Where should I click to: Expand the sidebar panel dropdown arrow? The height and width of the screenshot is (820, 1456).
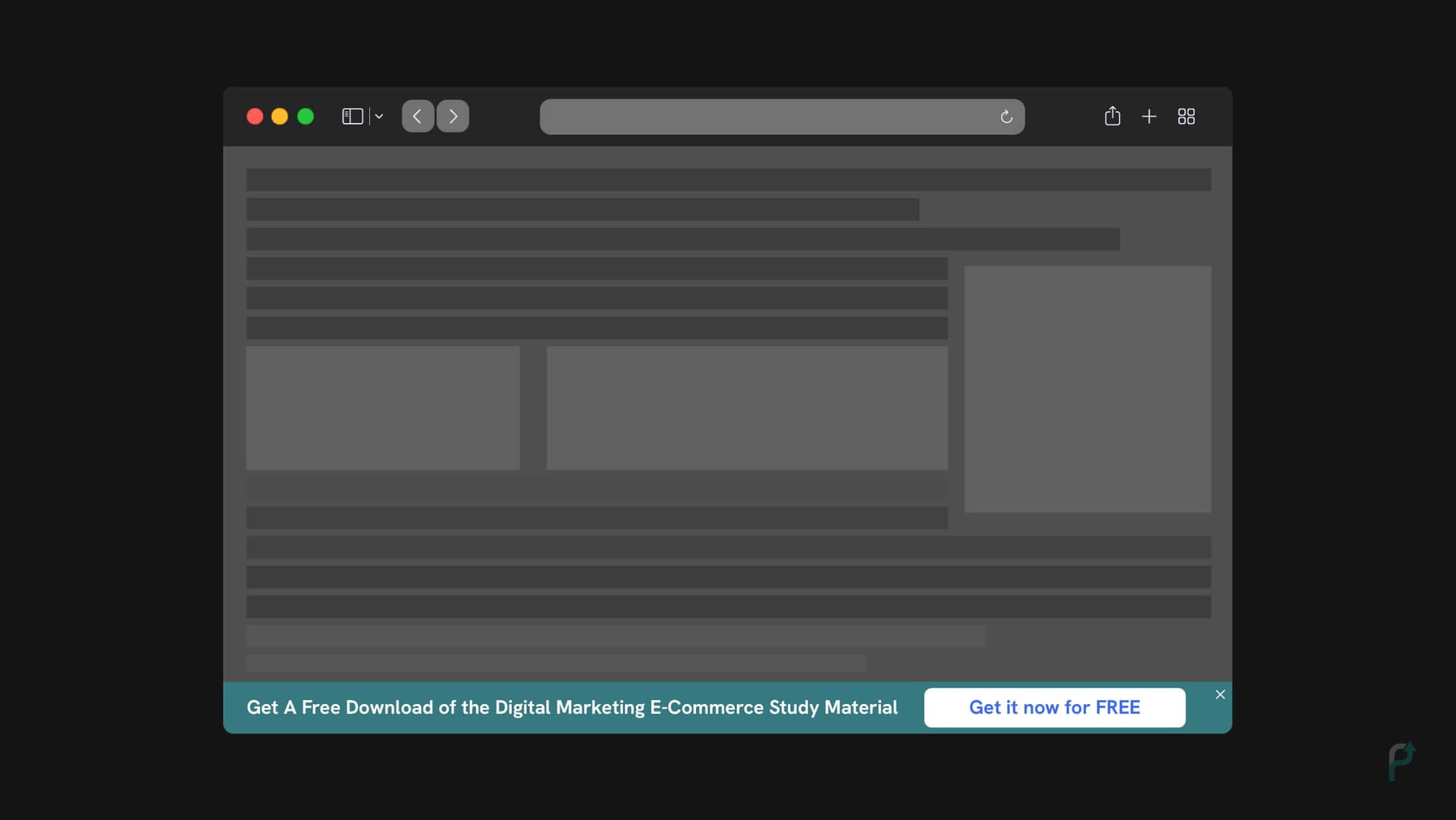pos(379,116)
